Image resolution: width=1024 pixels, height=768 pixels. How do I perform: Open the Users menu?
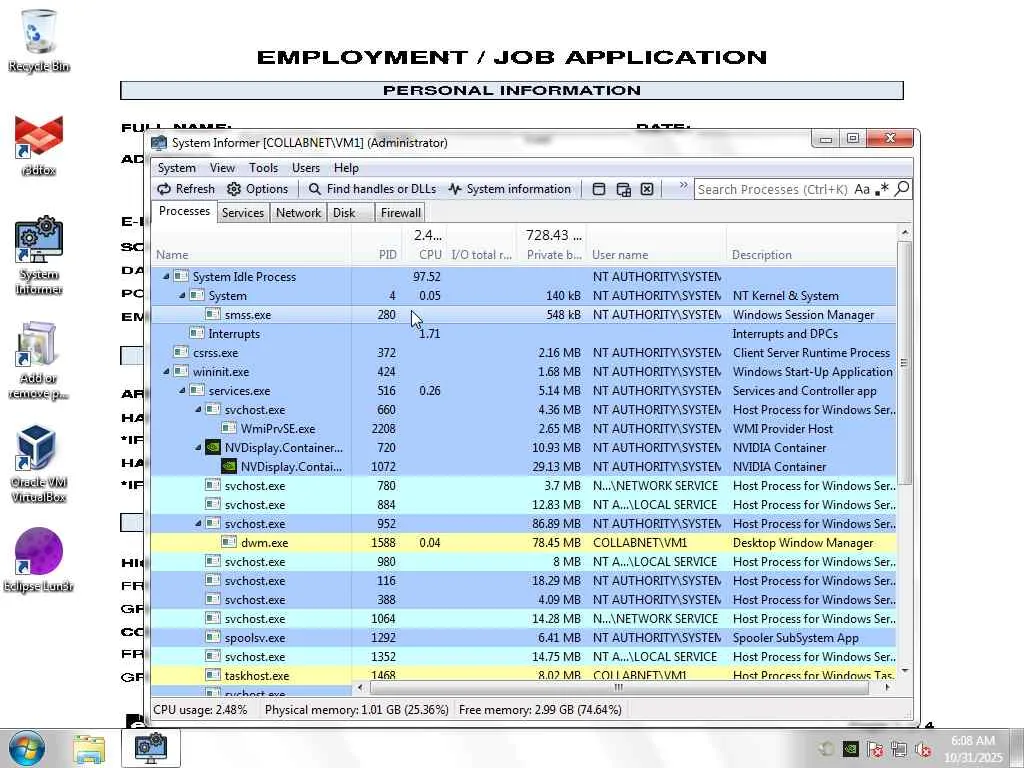(x=306, y=168)
